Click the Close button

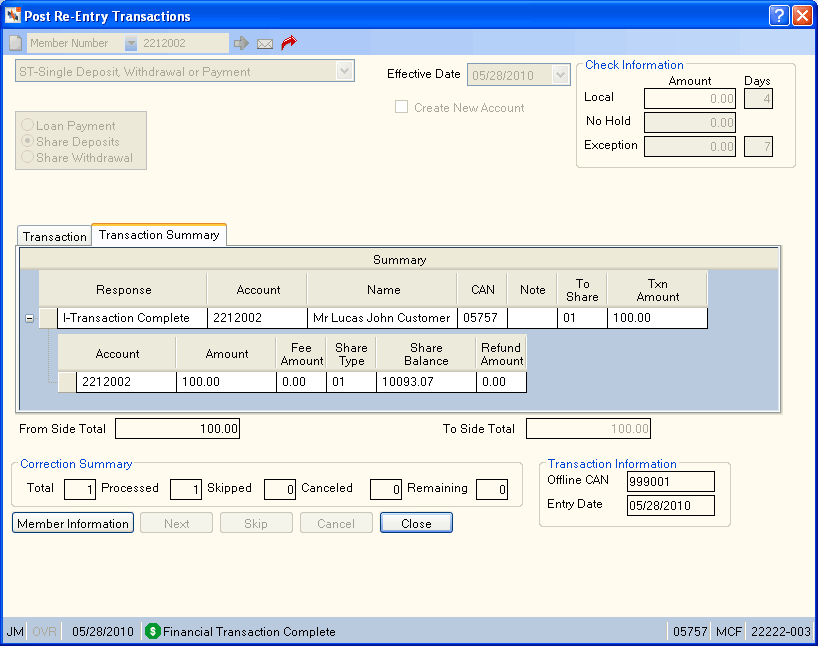click(416, 523)
